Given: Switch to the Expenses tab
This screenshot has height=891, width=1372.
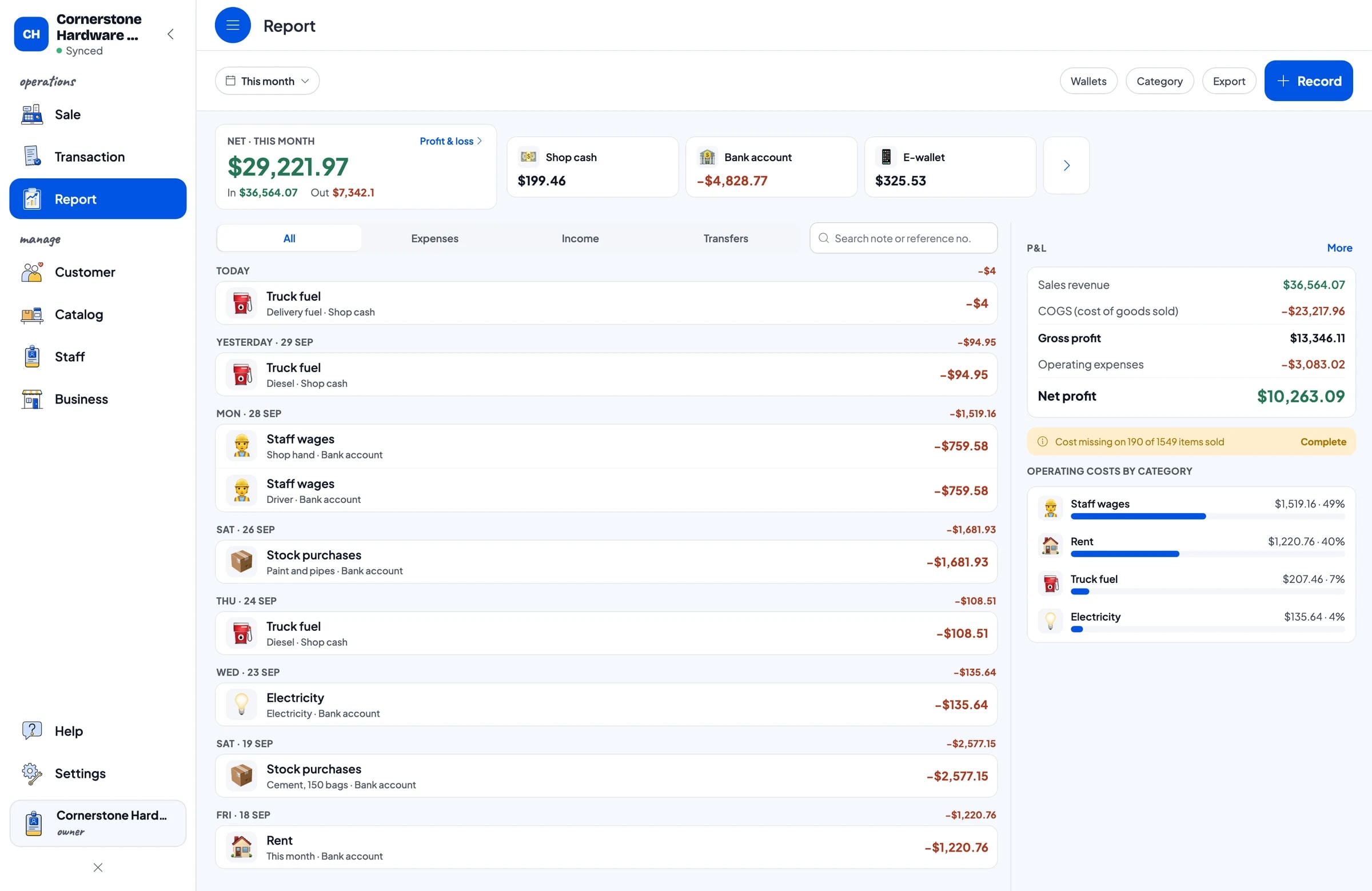Looking at the screenshot, I should point(434,238).
